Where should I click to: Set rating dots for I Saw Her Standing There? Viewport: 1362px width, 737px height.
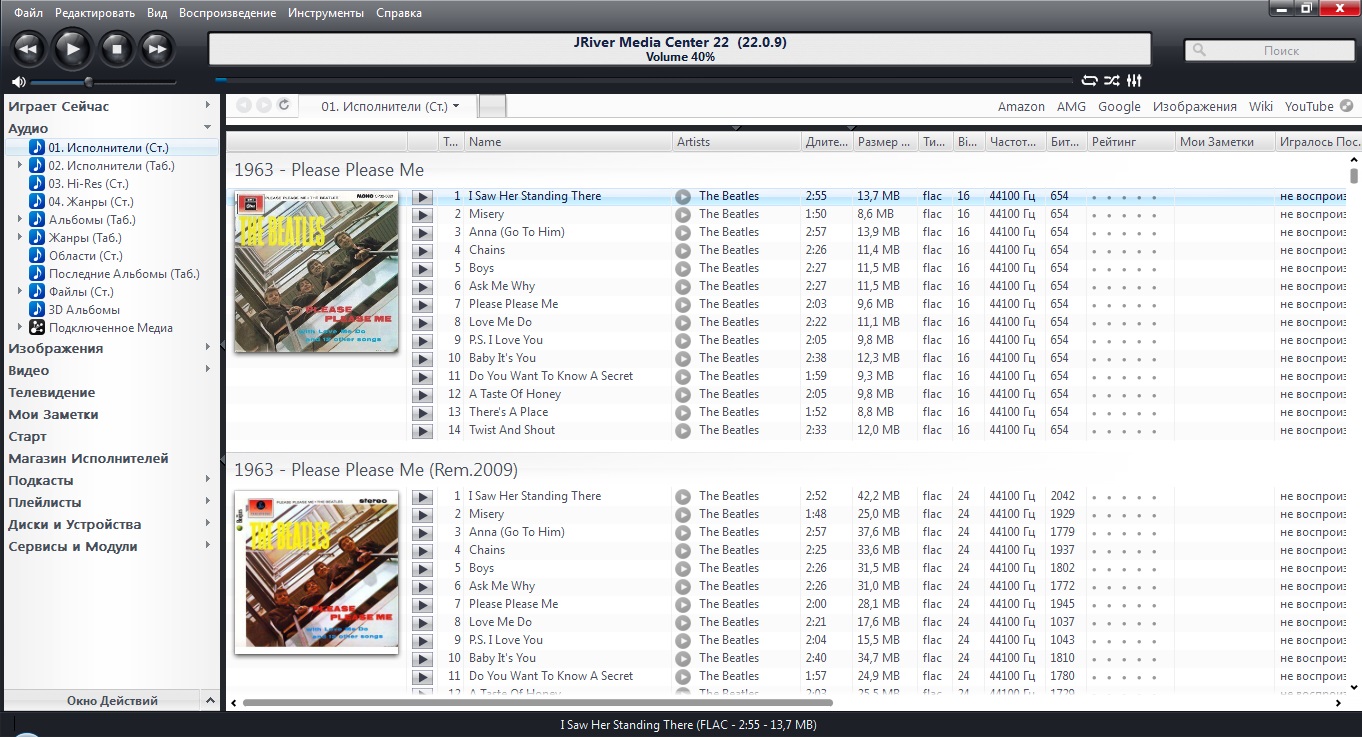coord(1125,197)
